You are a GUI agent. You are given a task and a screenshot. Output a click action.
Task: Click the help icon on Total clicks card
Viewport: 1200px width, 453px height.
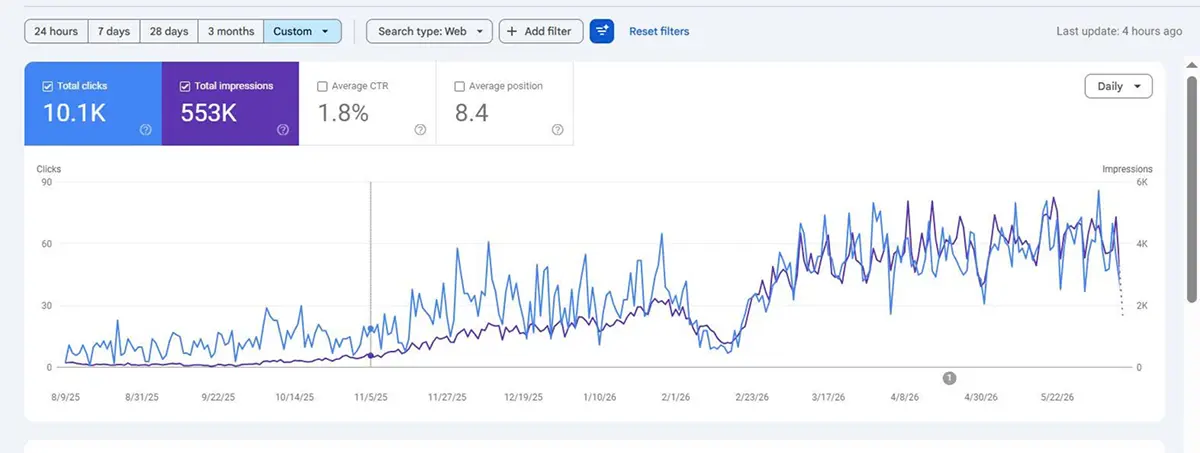tap(145, 129)
